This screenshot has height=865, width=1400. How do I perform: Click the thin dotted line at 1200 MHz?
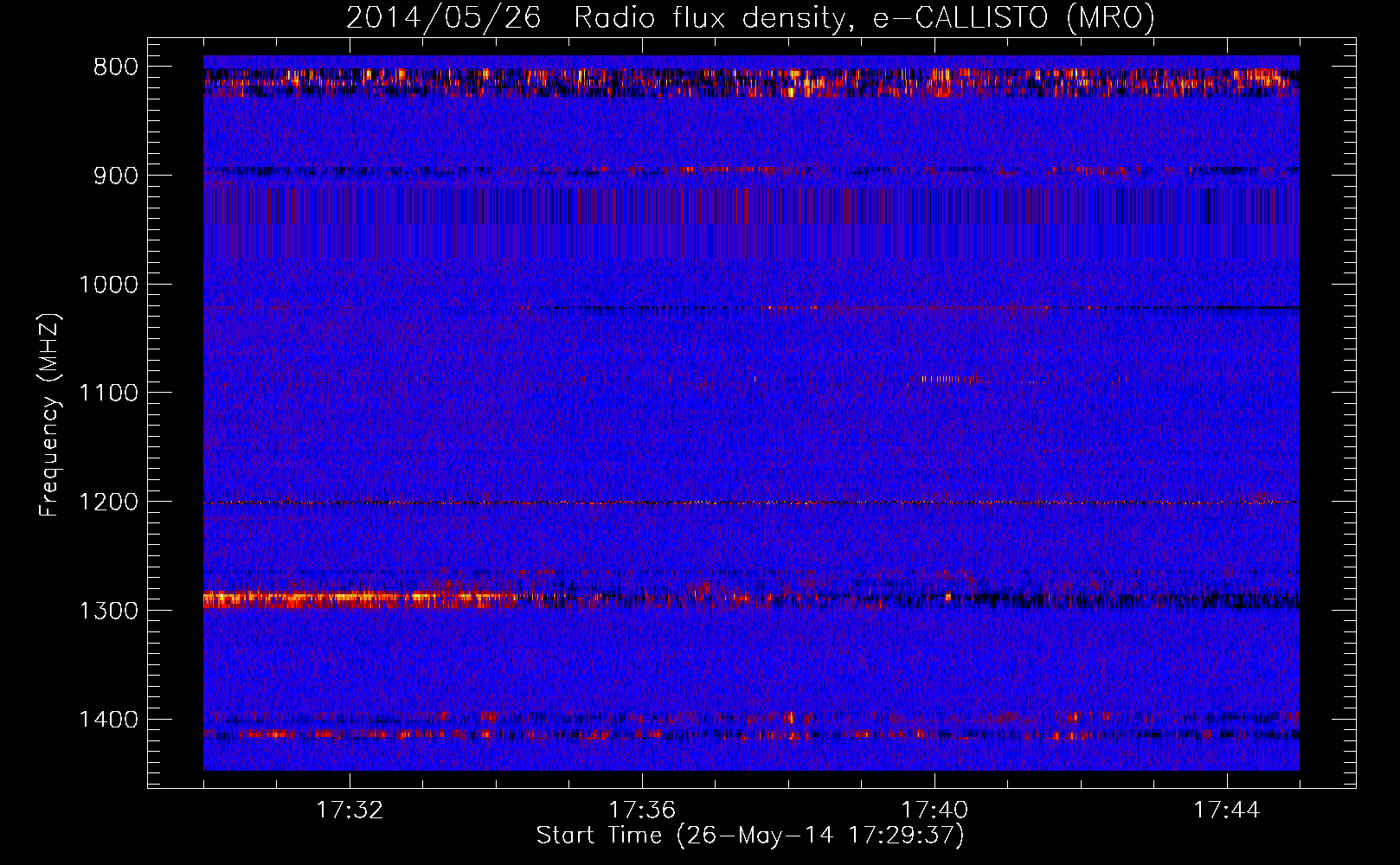point(751,503)
